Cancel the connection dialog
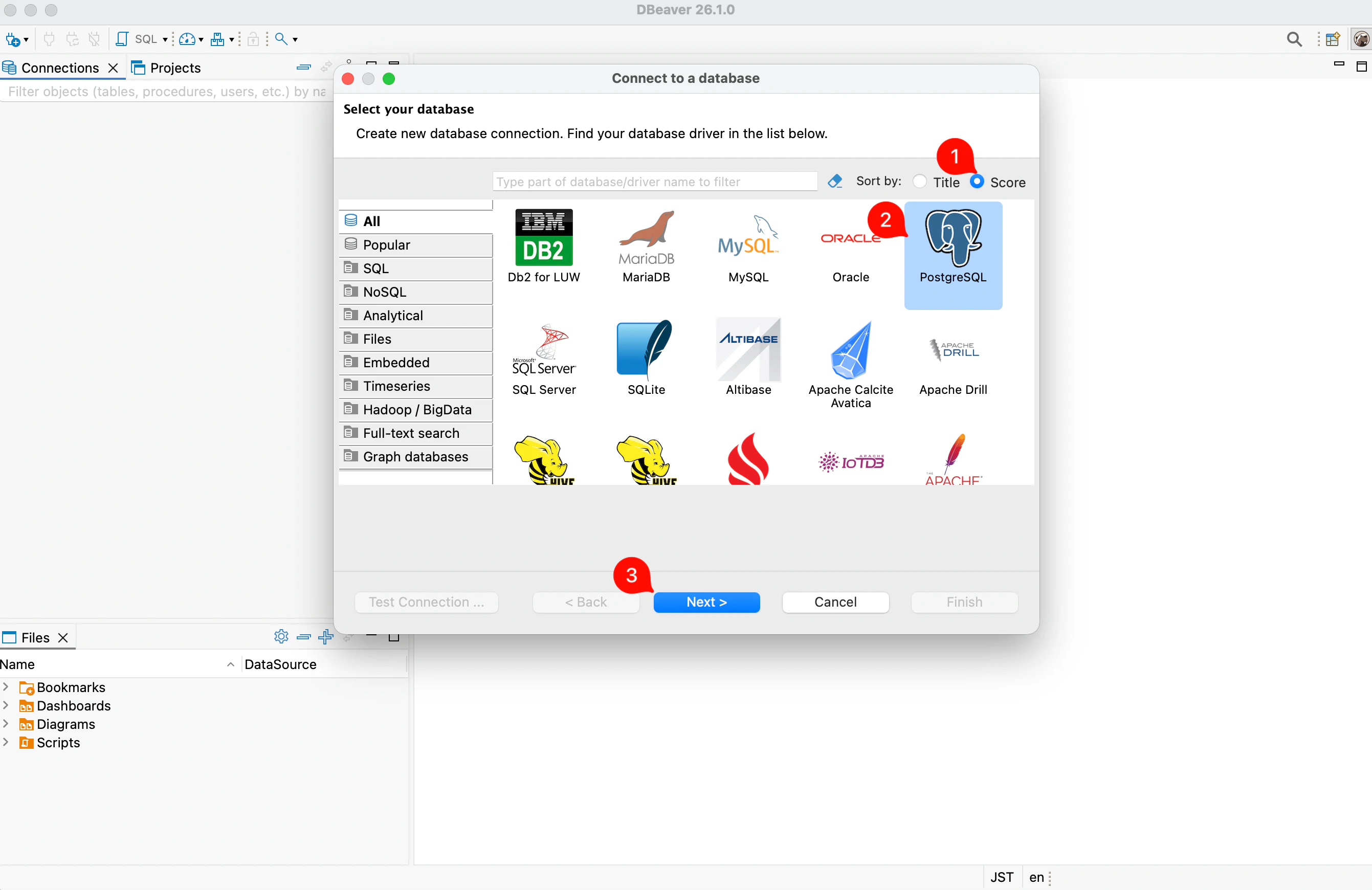Screen dimensions: 1372x890 coord(835,602)
